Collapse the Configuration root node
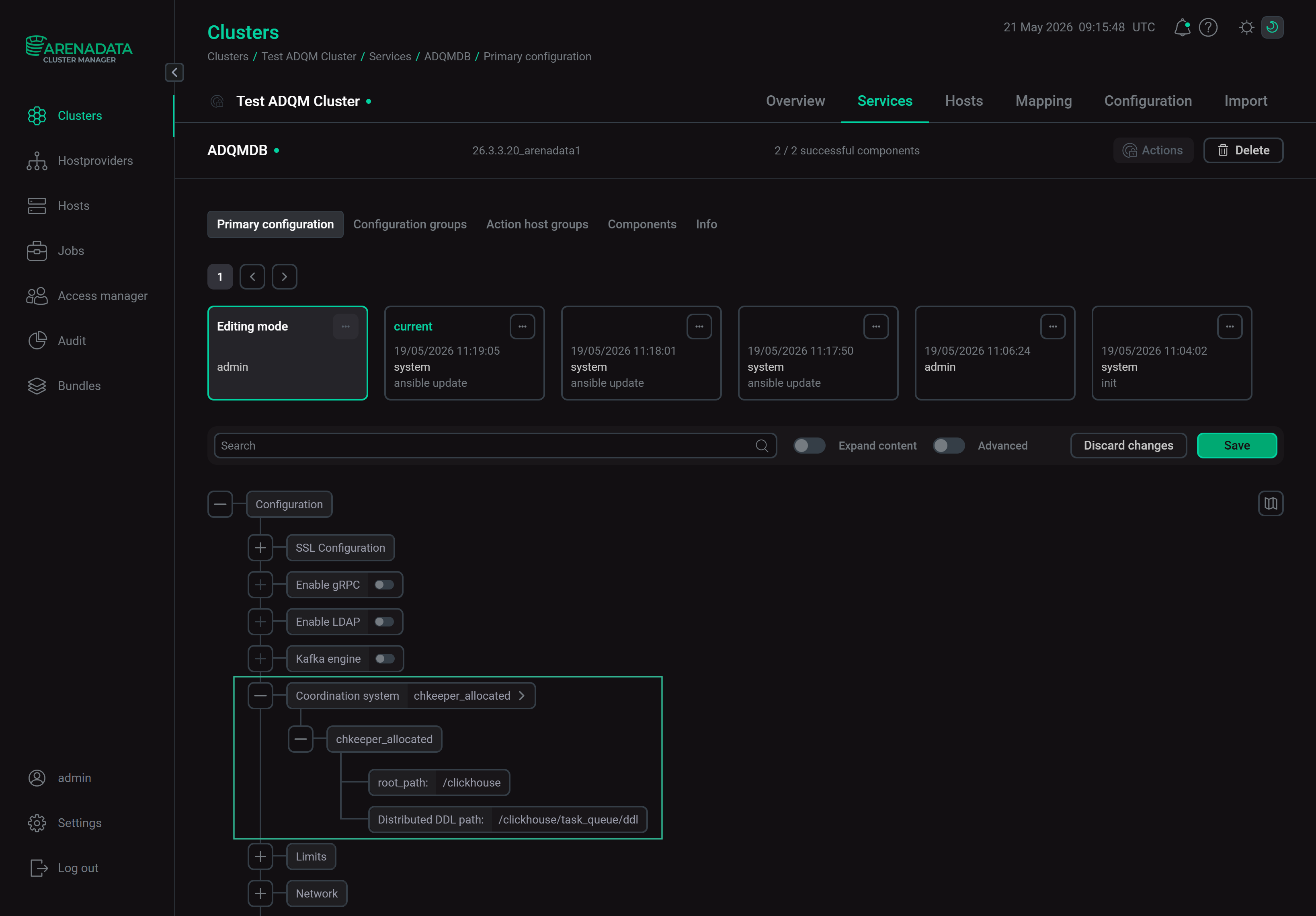 coord(220,504)
